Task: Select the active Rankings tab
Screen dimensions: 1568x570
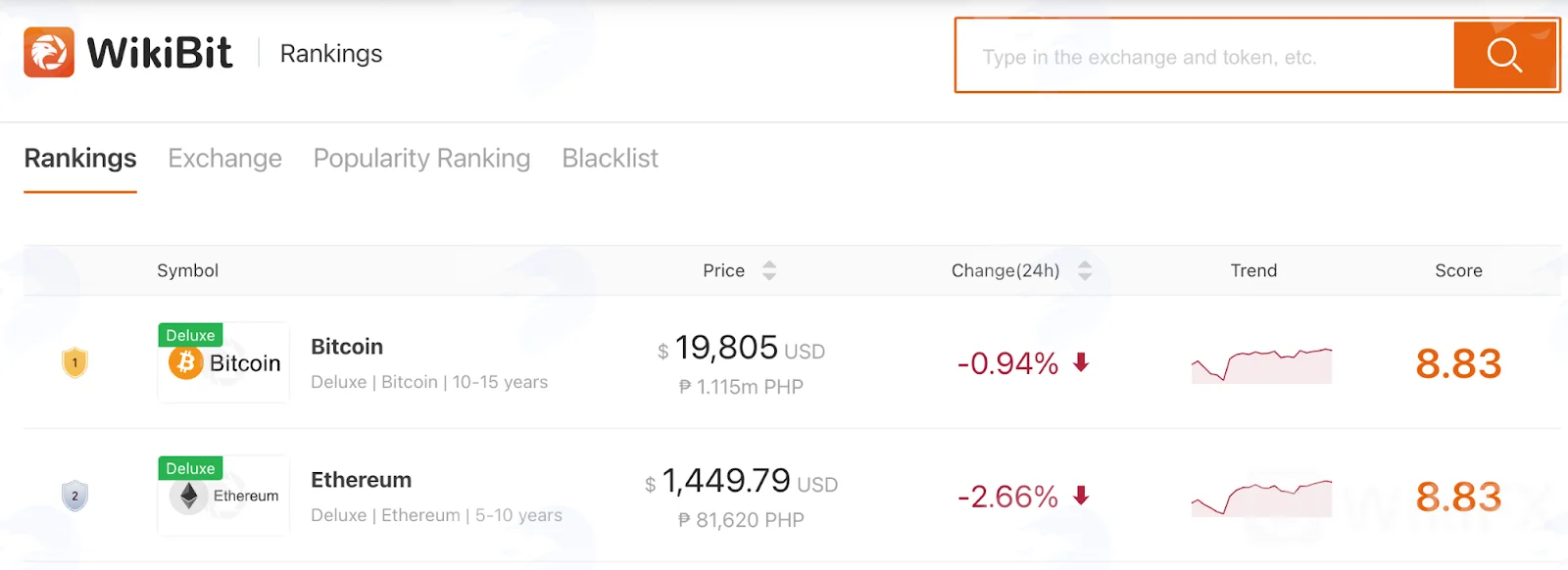Action: pos(80,159)
